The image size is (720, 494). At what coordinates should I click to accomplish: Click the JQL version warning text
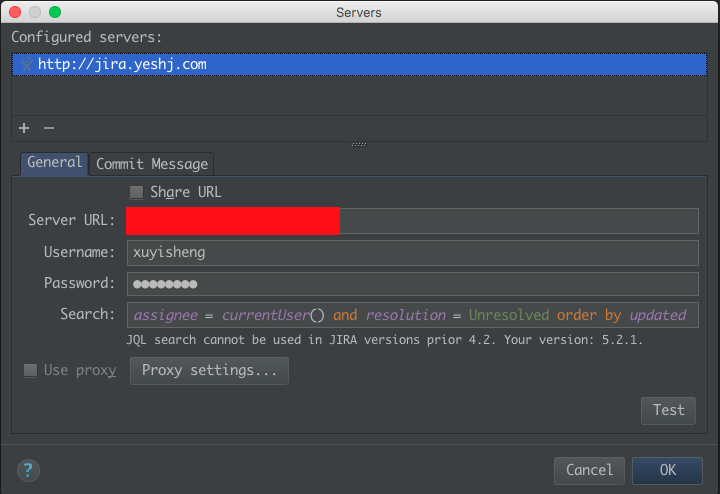tap(384, 340)
